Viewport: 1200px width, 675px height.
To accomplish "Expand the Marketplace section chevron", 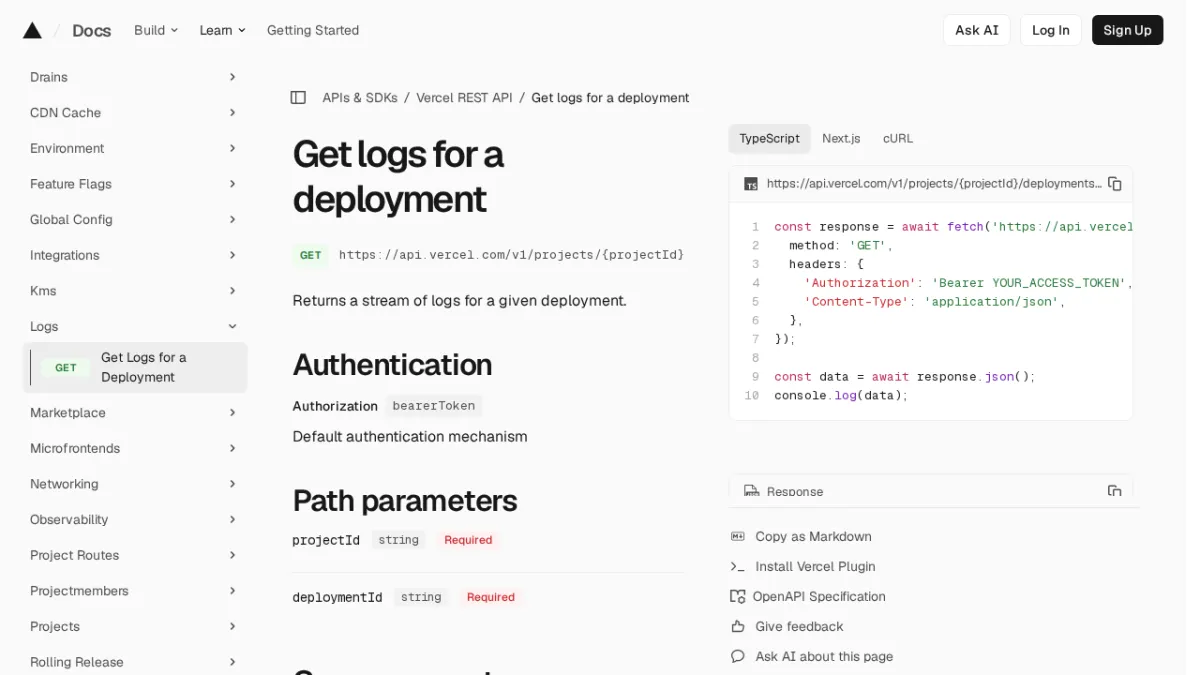I will point(232,413).
